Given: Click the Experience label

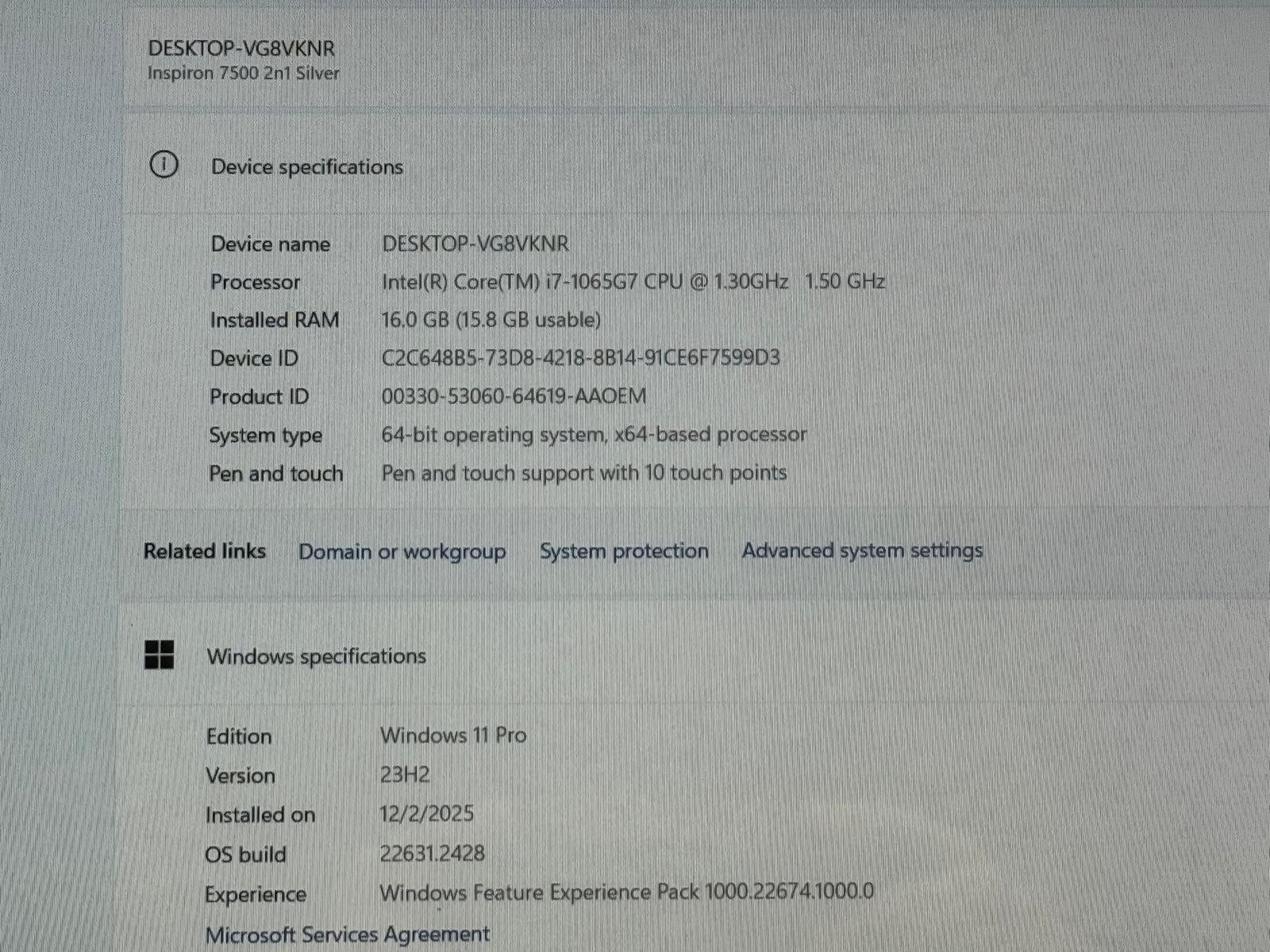Looking at the screenshot, I should (x=256, y=894).
